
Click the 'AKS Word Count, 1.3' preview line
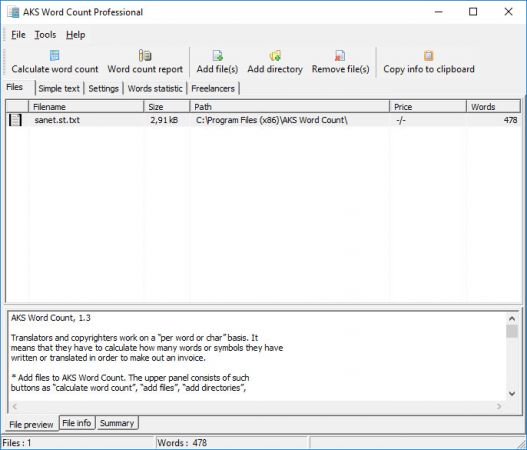pyautogui.click(x=51, y=318)
